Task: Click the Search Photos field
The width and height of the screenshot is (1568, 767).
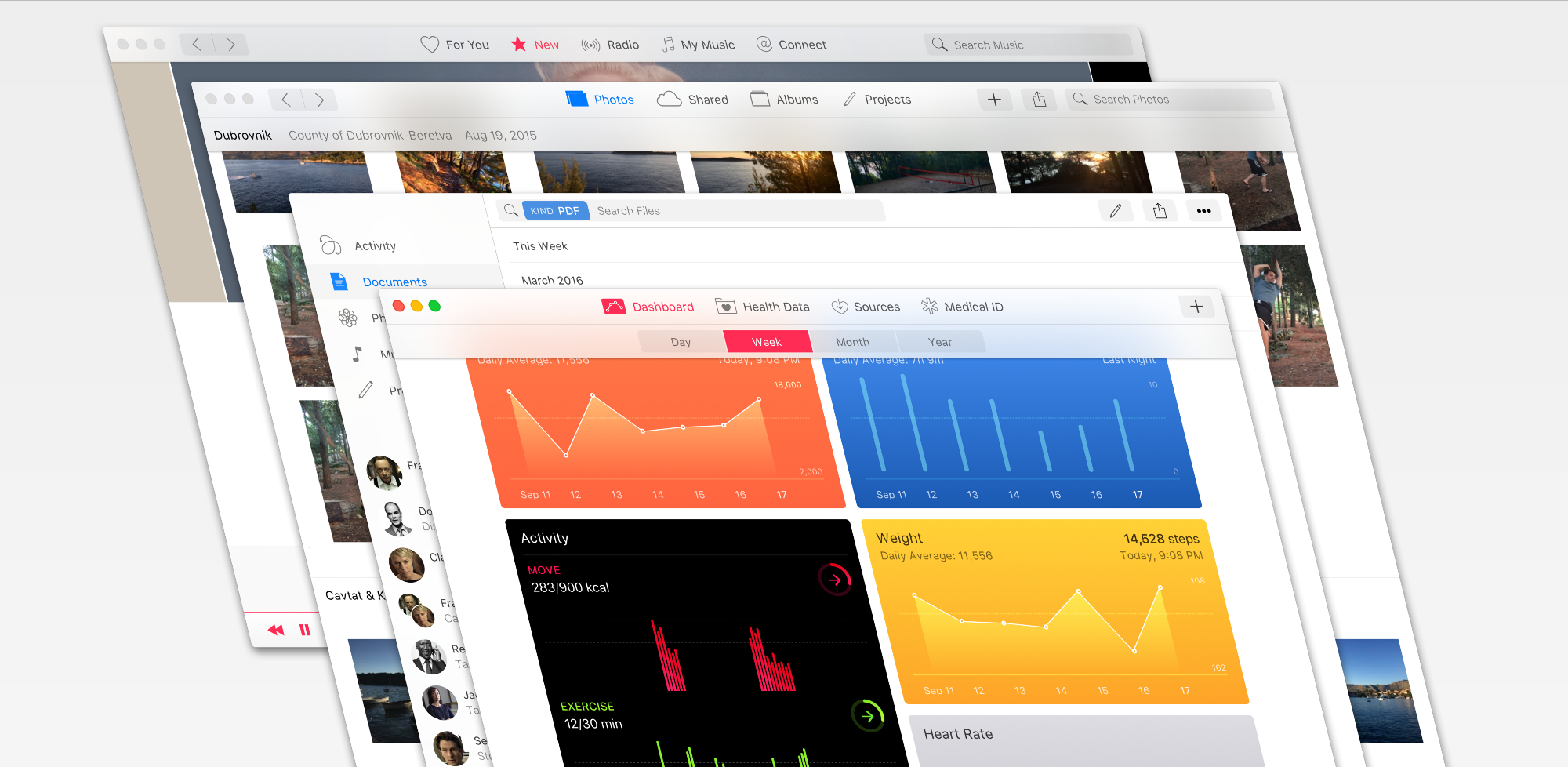Action: tap(1169, 100)
